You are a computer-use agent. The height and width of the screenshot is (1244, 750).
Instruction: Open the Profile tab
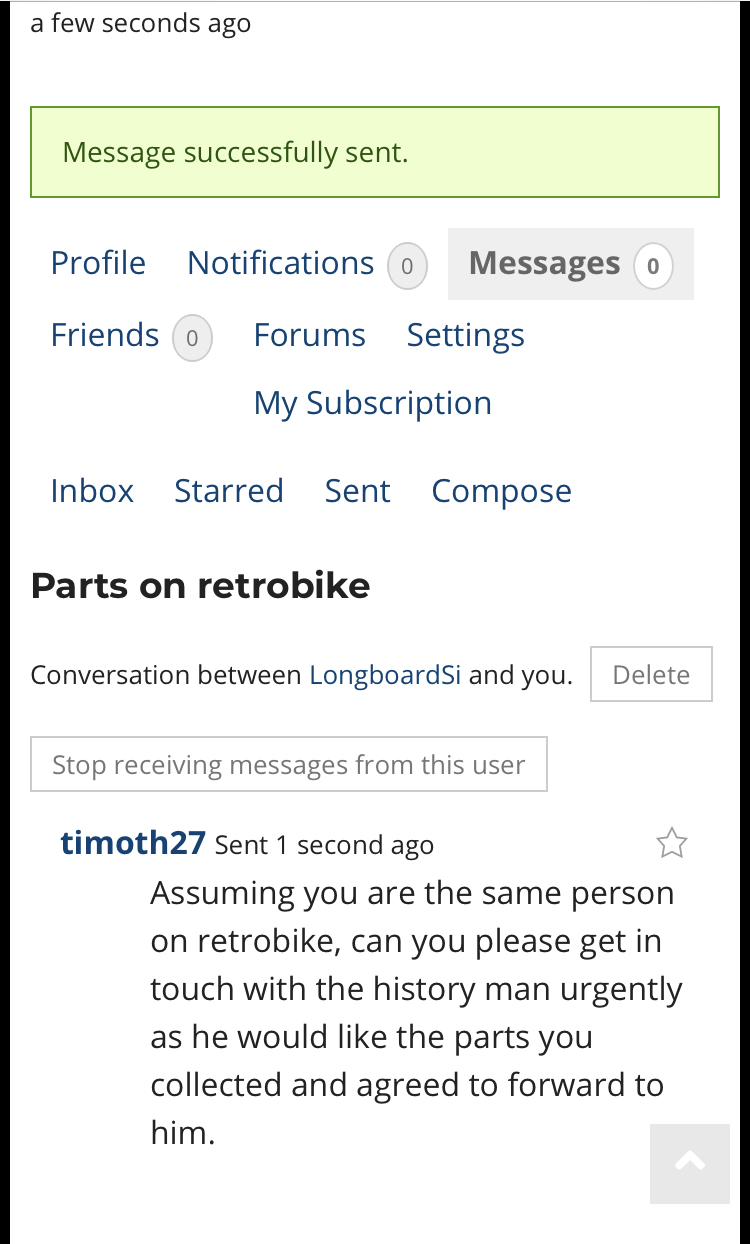[98, 263]
